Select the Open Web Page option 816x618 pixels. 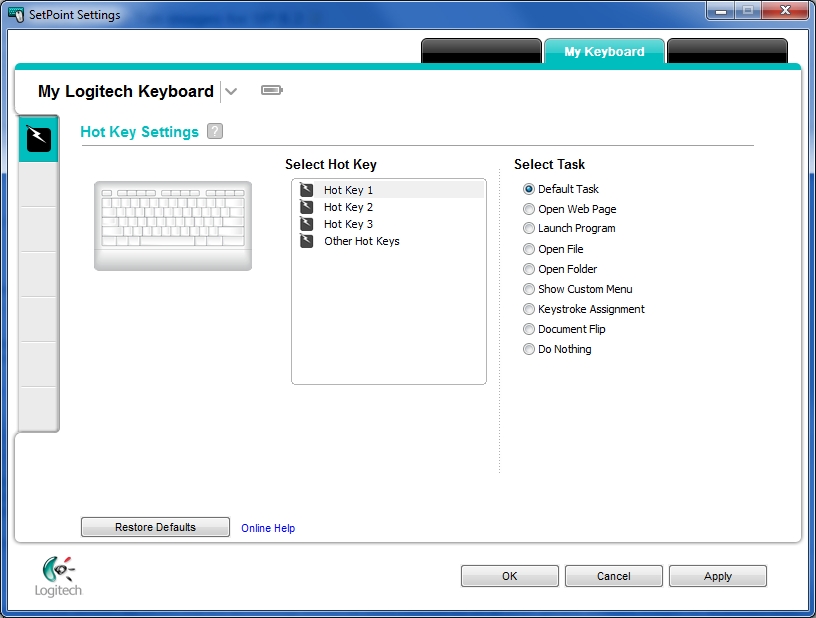point(529,209)
